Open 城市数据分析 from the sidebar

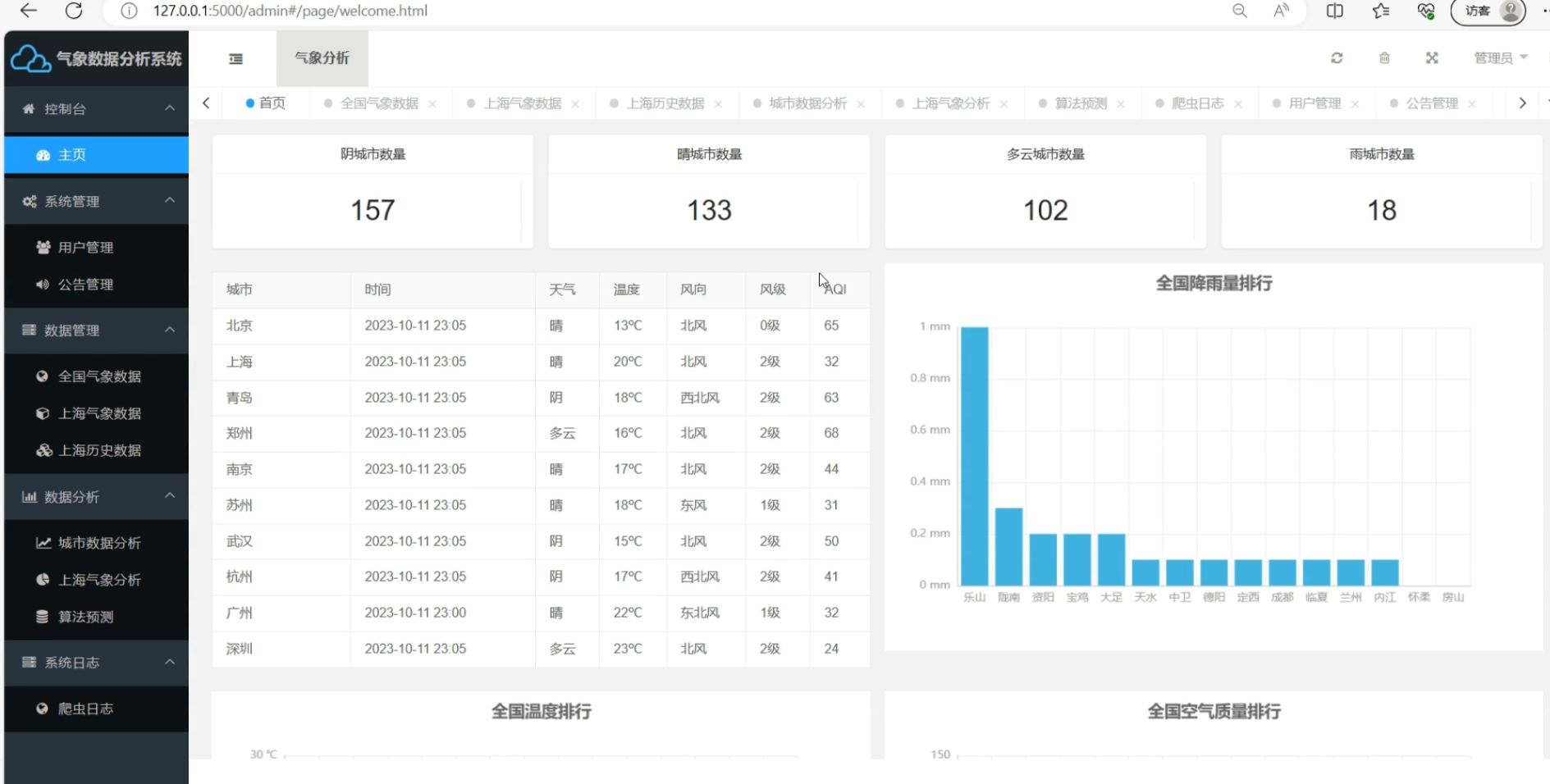click(96, 543)
